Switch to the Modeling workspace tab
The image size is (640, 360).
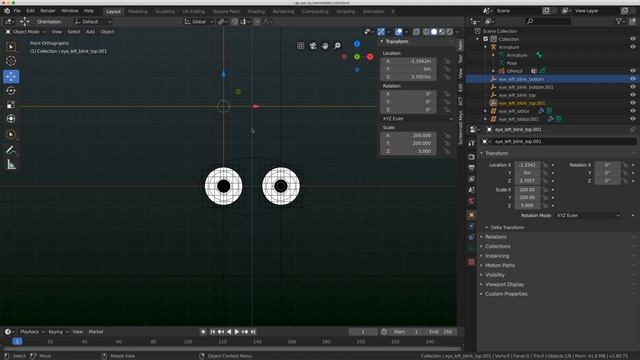138,11
